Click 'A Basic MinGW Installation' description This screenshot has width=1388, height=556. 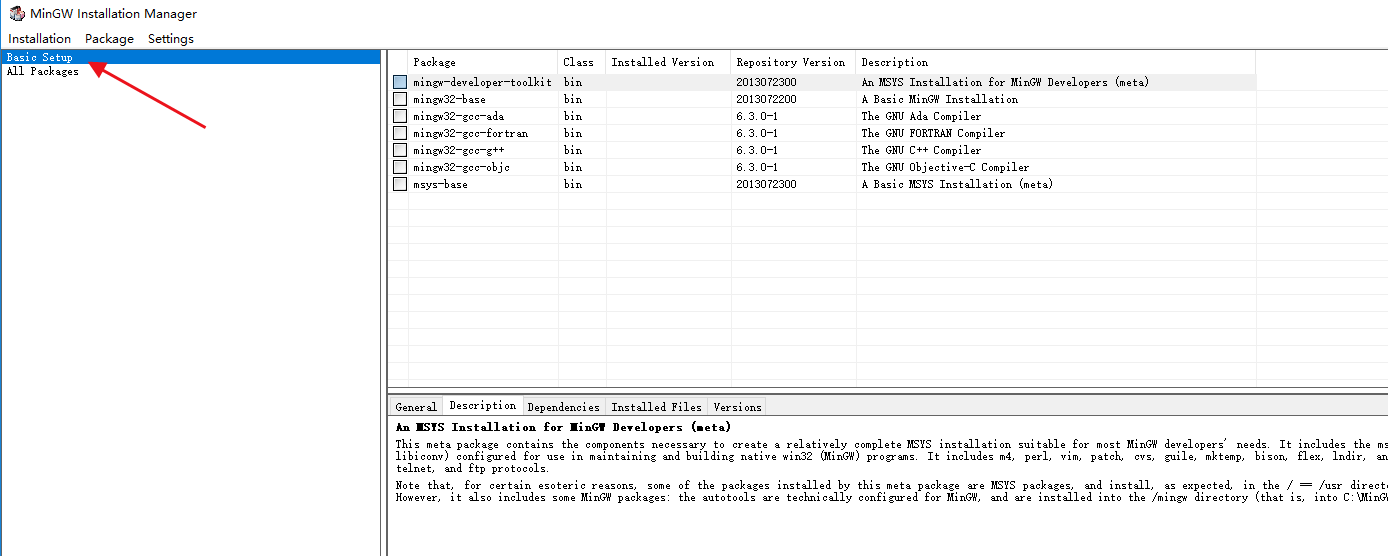[x=940, y=99]
